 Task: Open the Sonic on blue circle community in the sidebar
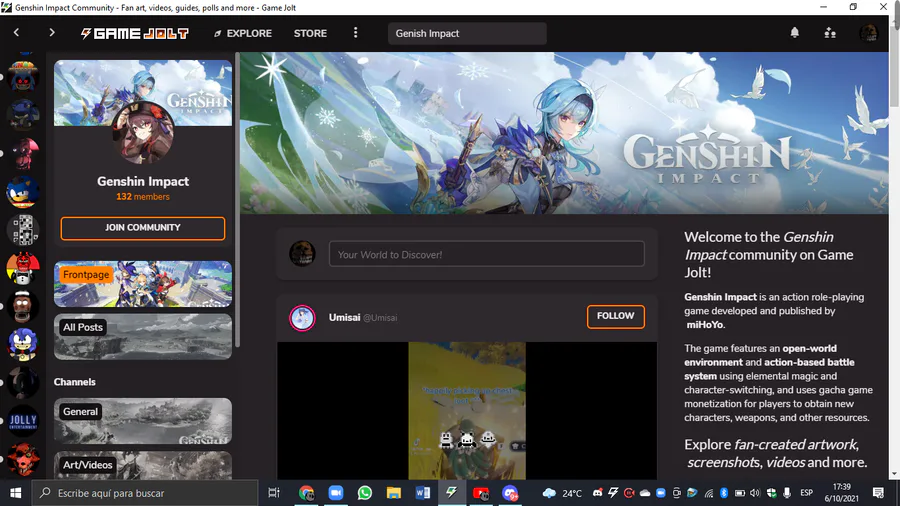[x=23, y=192]
